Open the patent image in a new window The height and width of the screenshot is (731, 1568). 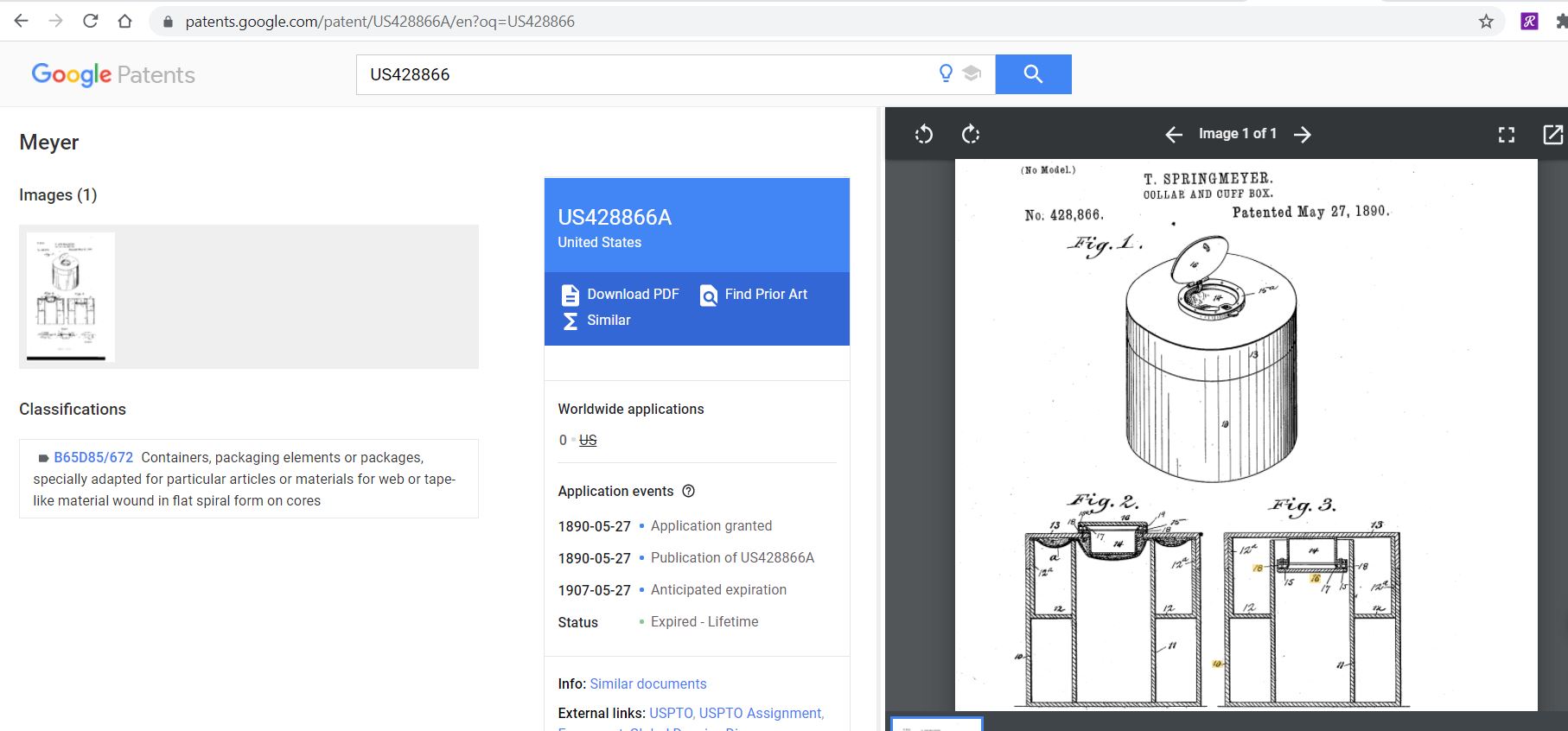coord(1552,134)
